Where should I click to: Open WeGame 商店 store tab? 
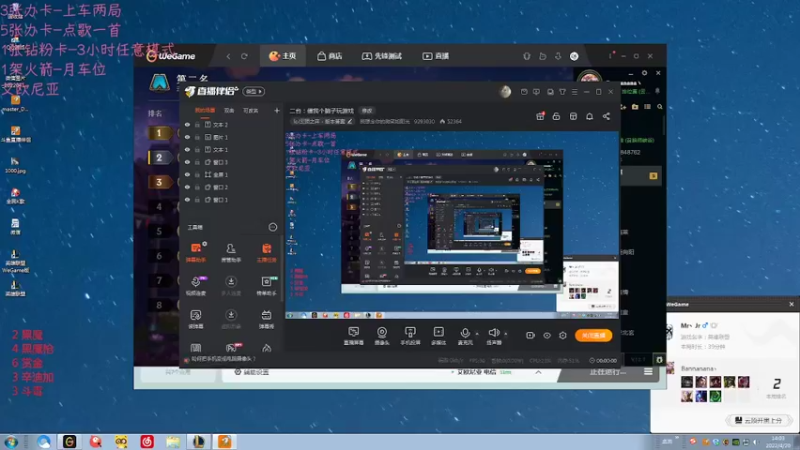coord(330,56)
